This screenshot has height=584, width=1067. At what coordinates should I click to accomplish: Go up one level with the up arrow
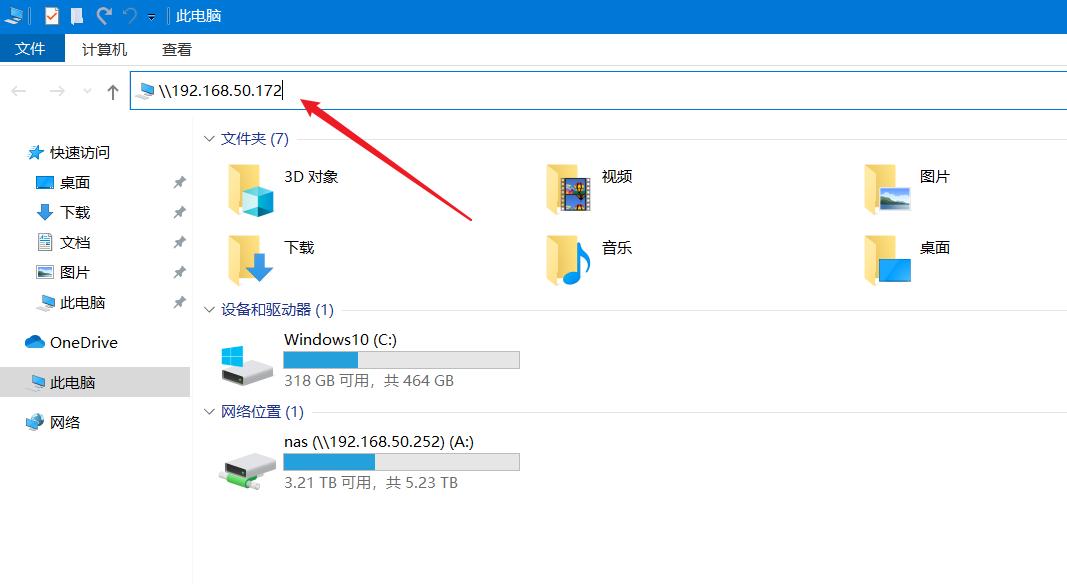tap(112, 91)
